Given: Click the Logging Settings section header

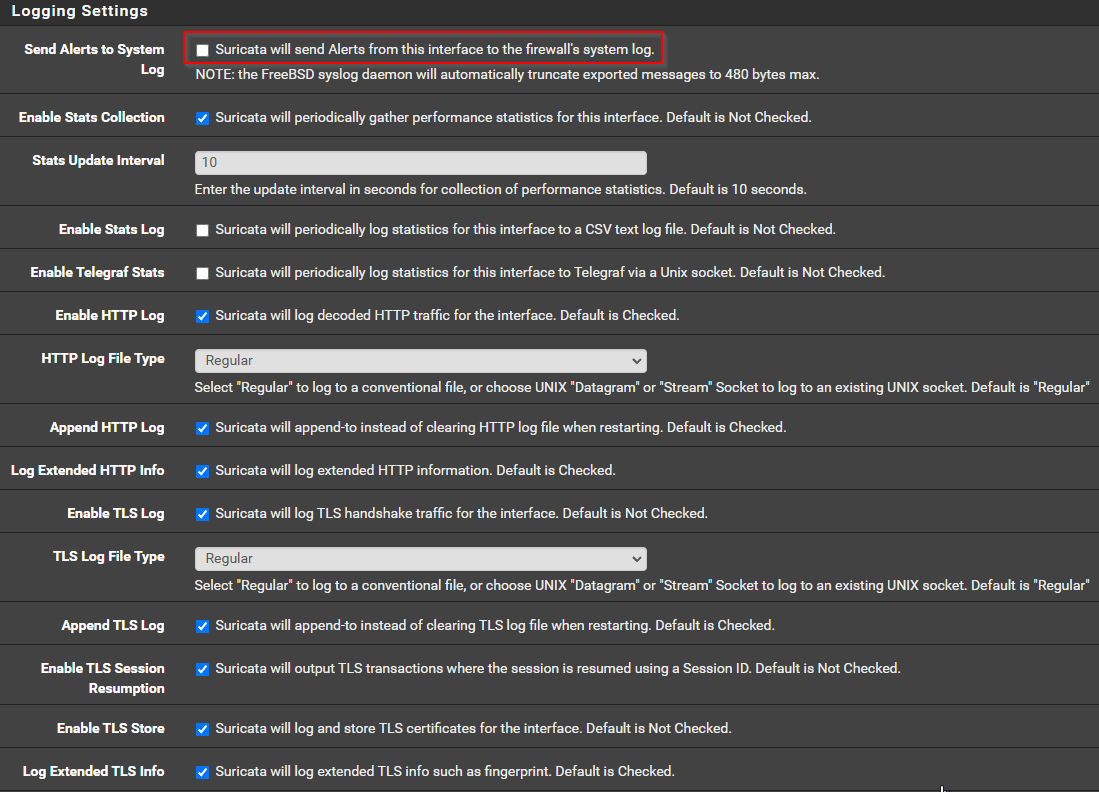Looking at the screenshot, I should point(79,11).
